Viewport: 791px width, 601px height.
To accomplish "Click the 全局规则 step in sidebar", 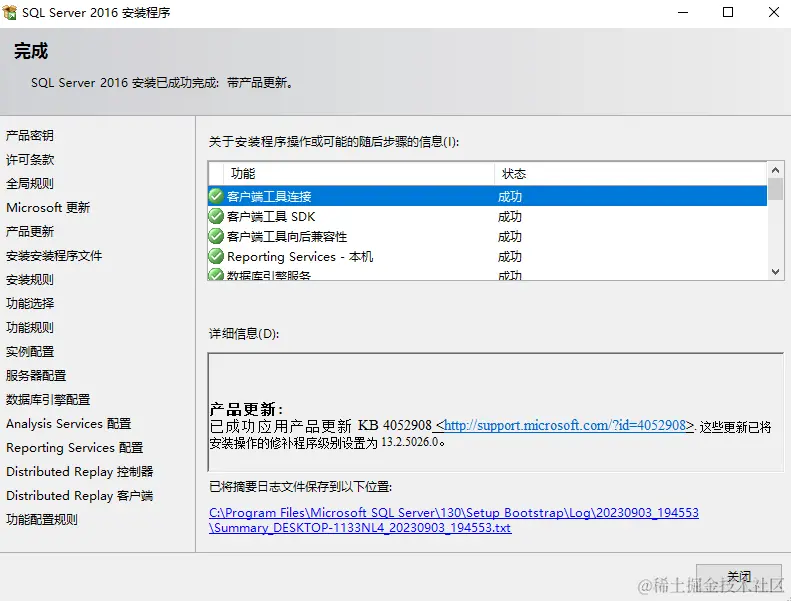I will [30, 183].
